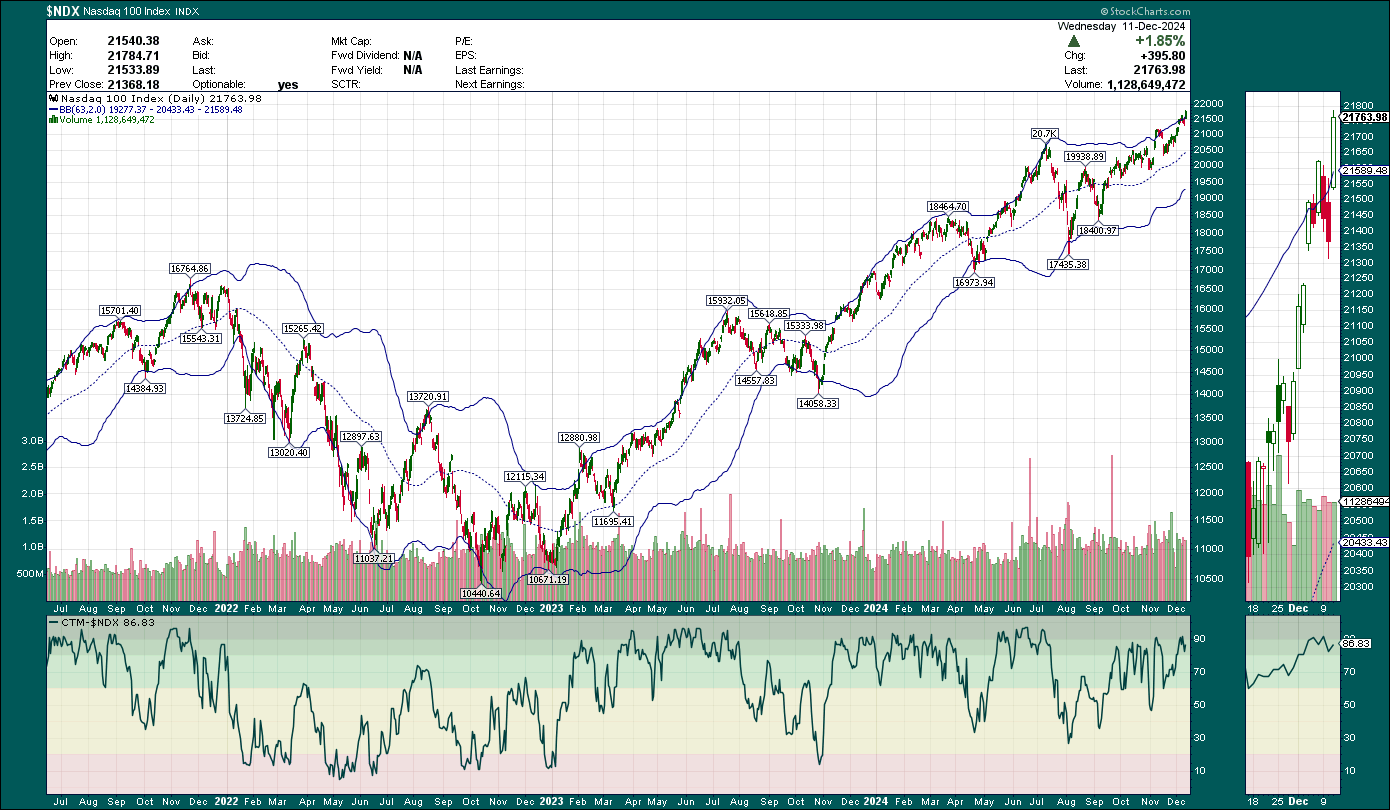Image resolution: width=1390 pixels, height=810 pixels.
Task: Click the Fwd Yield N/A value
Action: coord(412,70)
